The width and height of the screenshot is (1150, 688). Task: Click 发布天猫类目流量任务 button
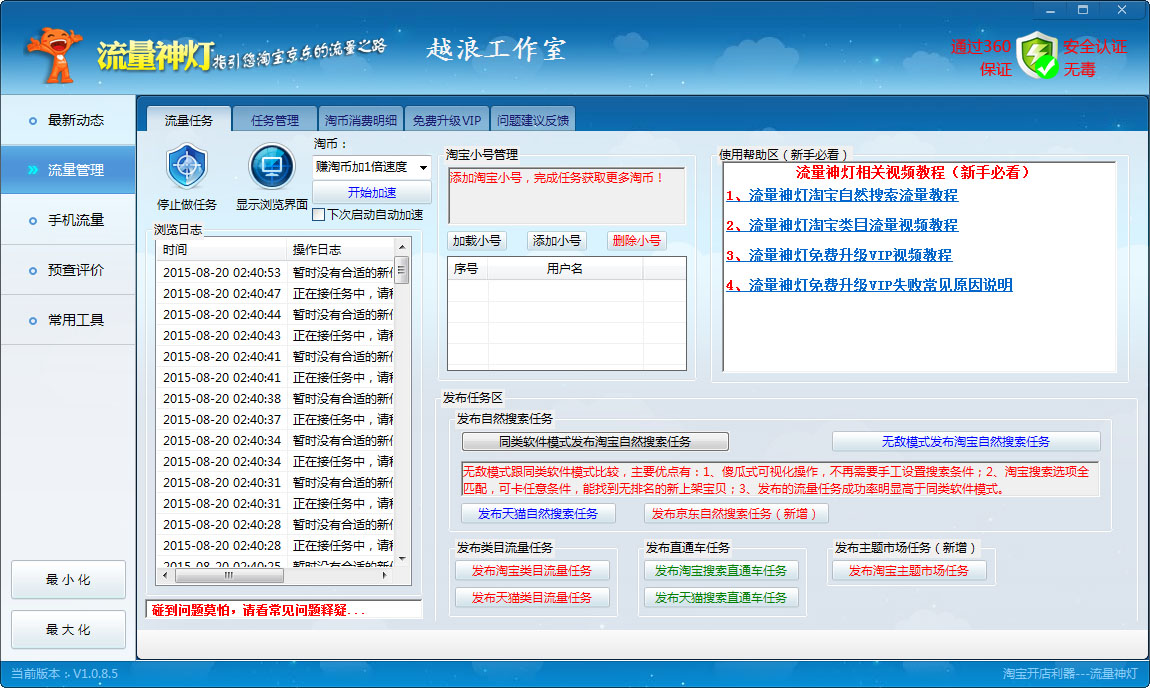(532, 598)
